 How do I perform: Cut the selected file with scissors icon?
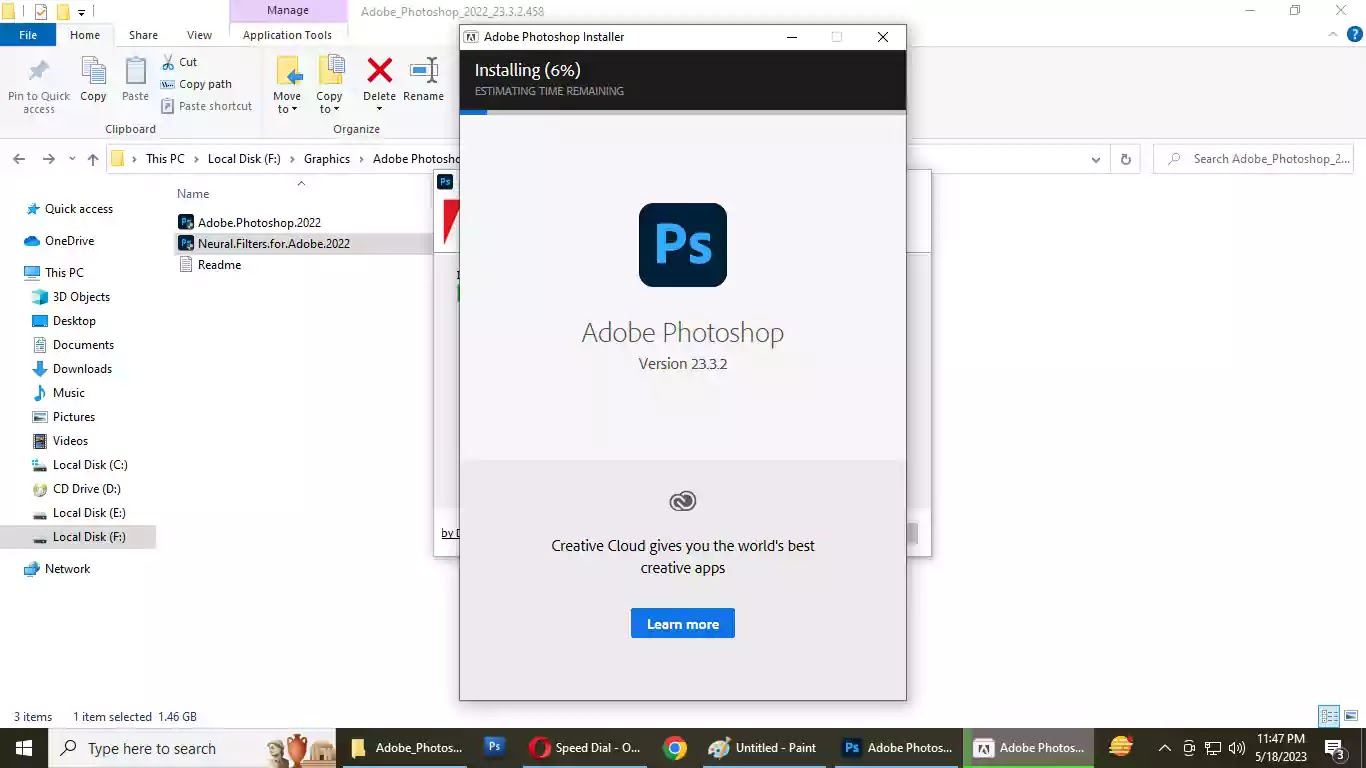168,62
